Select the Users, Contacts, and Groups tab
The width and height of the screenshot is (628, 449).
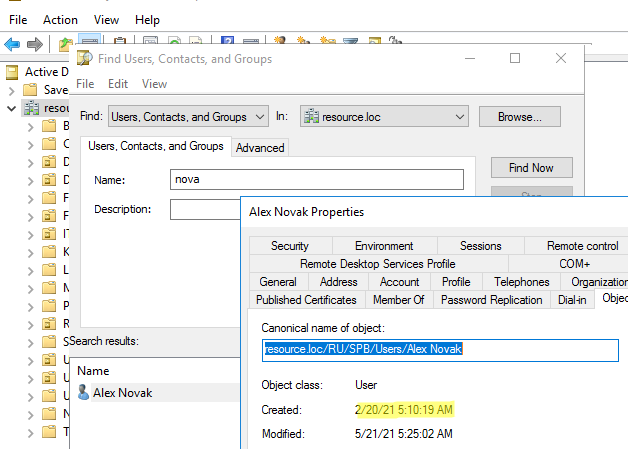tap(156, 146)
